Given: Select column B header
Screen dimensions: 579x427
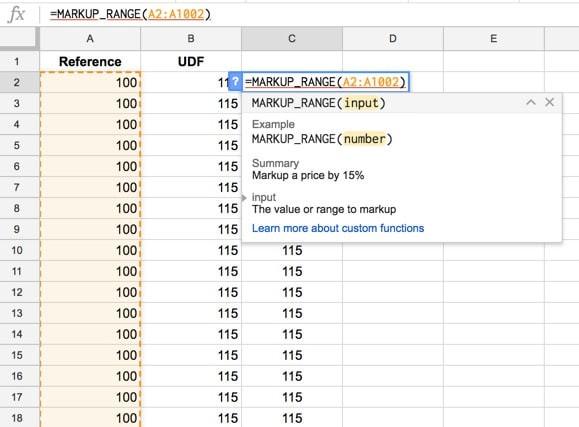Looking at the screenshot, I should [191, 39].
